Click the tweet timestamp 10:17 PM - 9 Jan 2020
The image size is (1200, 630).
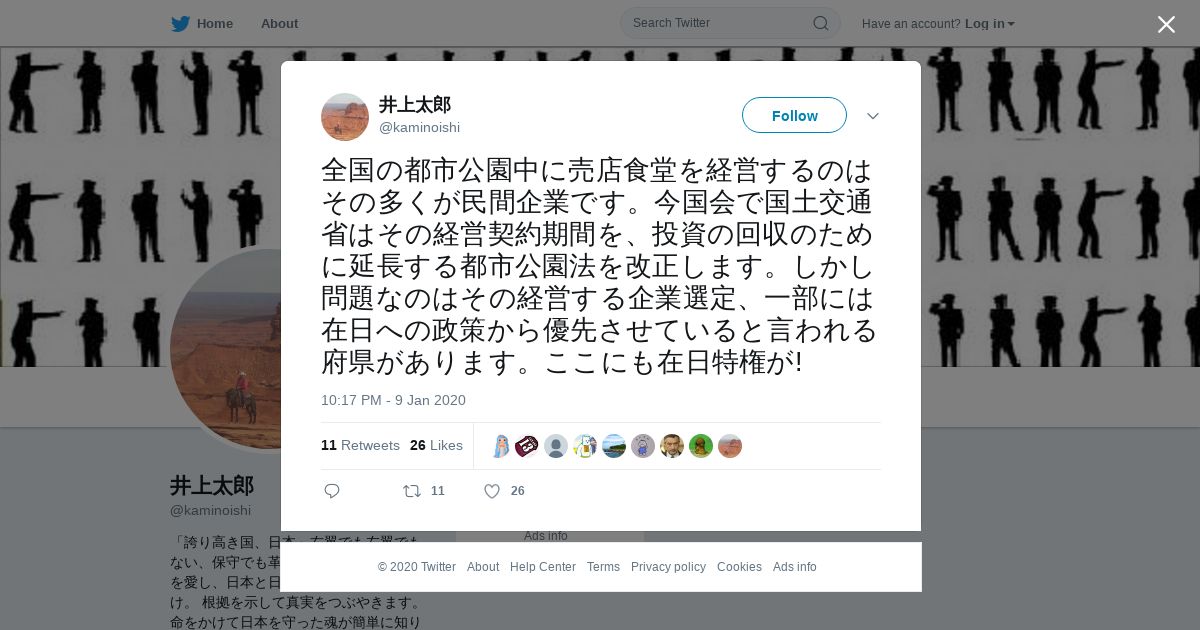click(393, 400)
